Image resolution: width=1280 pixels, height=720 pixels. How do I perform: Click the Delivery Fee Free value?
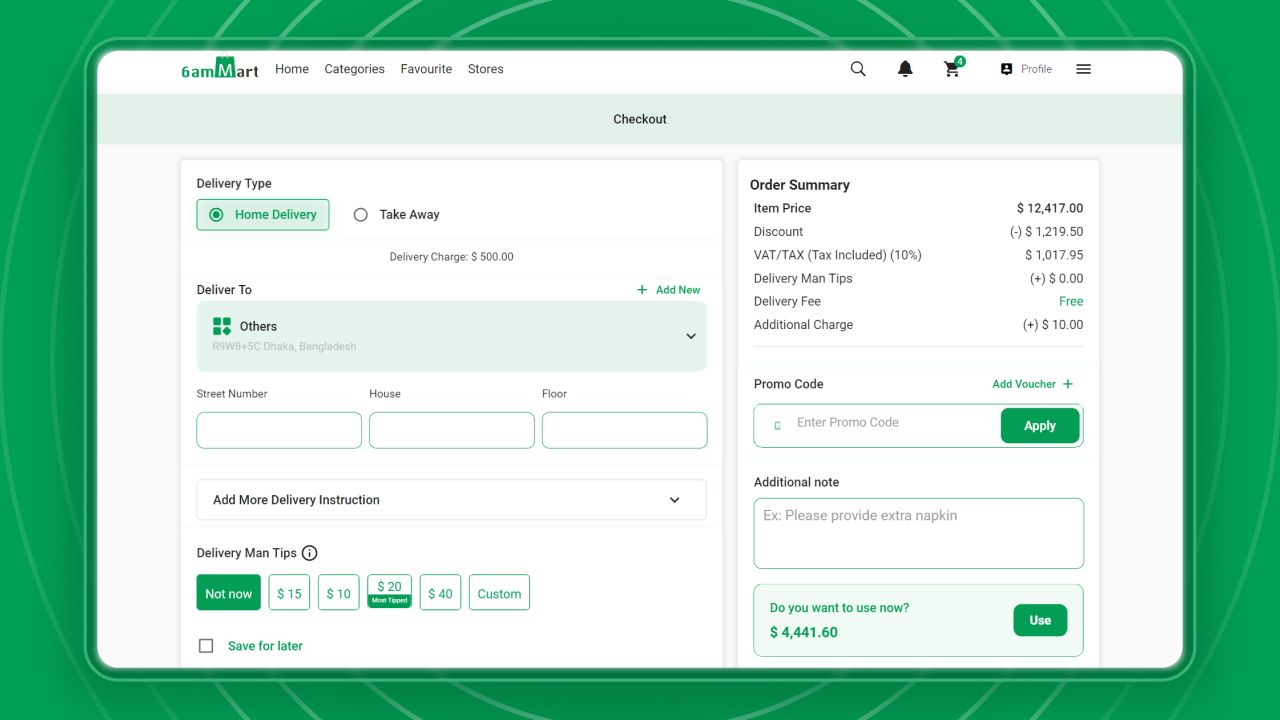[1071, 301]
